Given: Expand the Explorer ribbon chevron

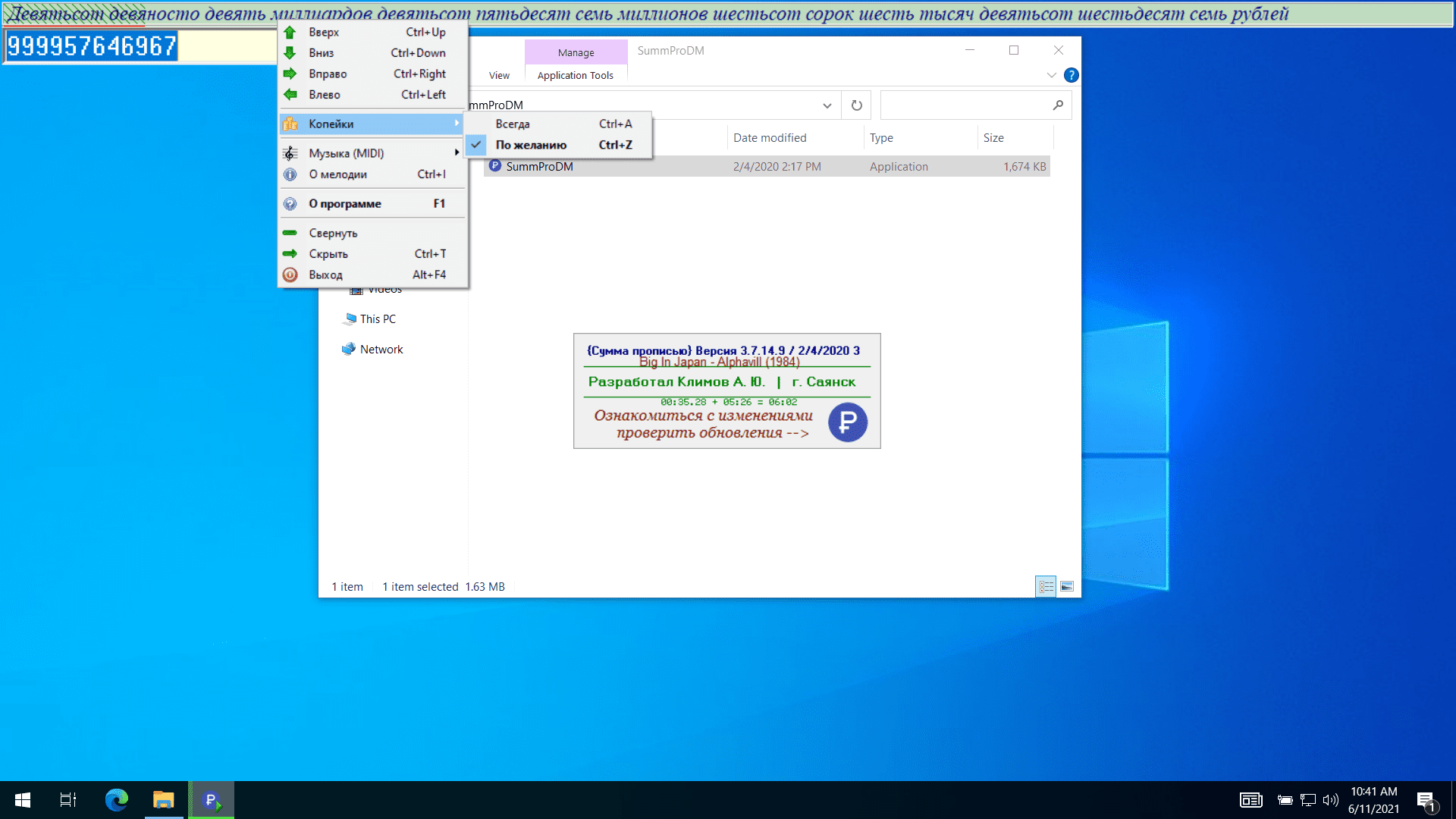Looking at the screenshot, I should click(1051, 75).
